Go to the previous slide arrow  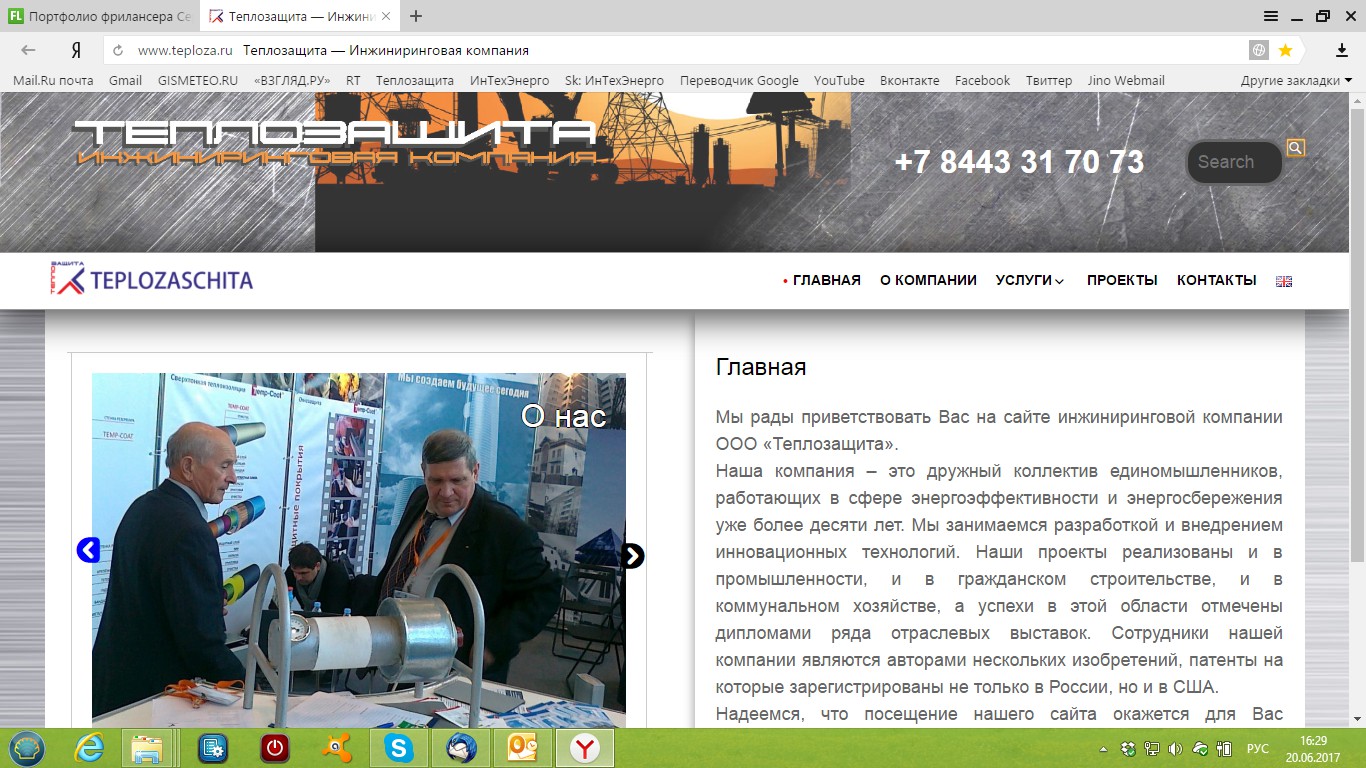pyautogui.click(x=88, y=549)
